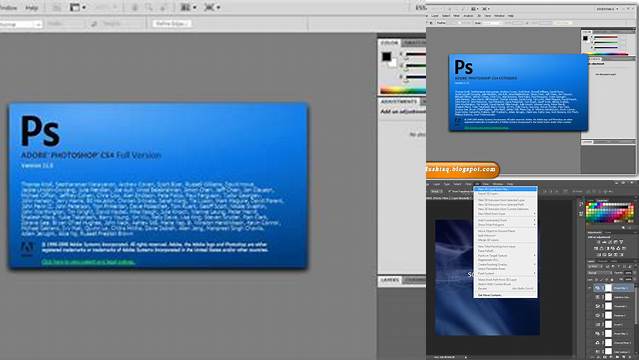Click the orange blogspot.com banner button
The image size is (639, 360).
(462, 169)
